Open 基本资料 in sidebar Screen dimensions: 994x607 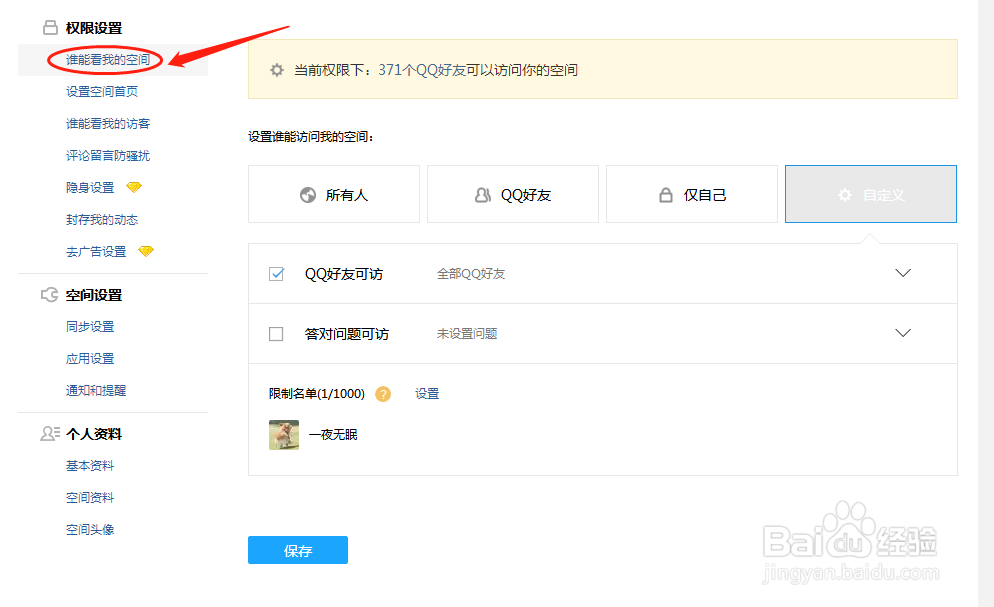[x=90, y=466]
